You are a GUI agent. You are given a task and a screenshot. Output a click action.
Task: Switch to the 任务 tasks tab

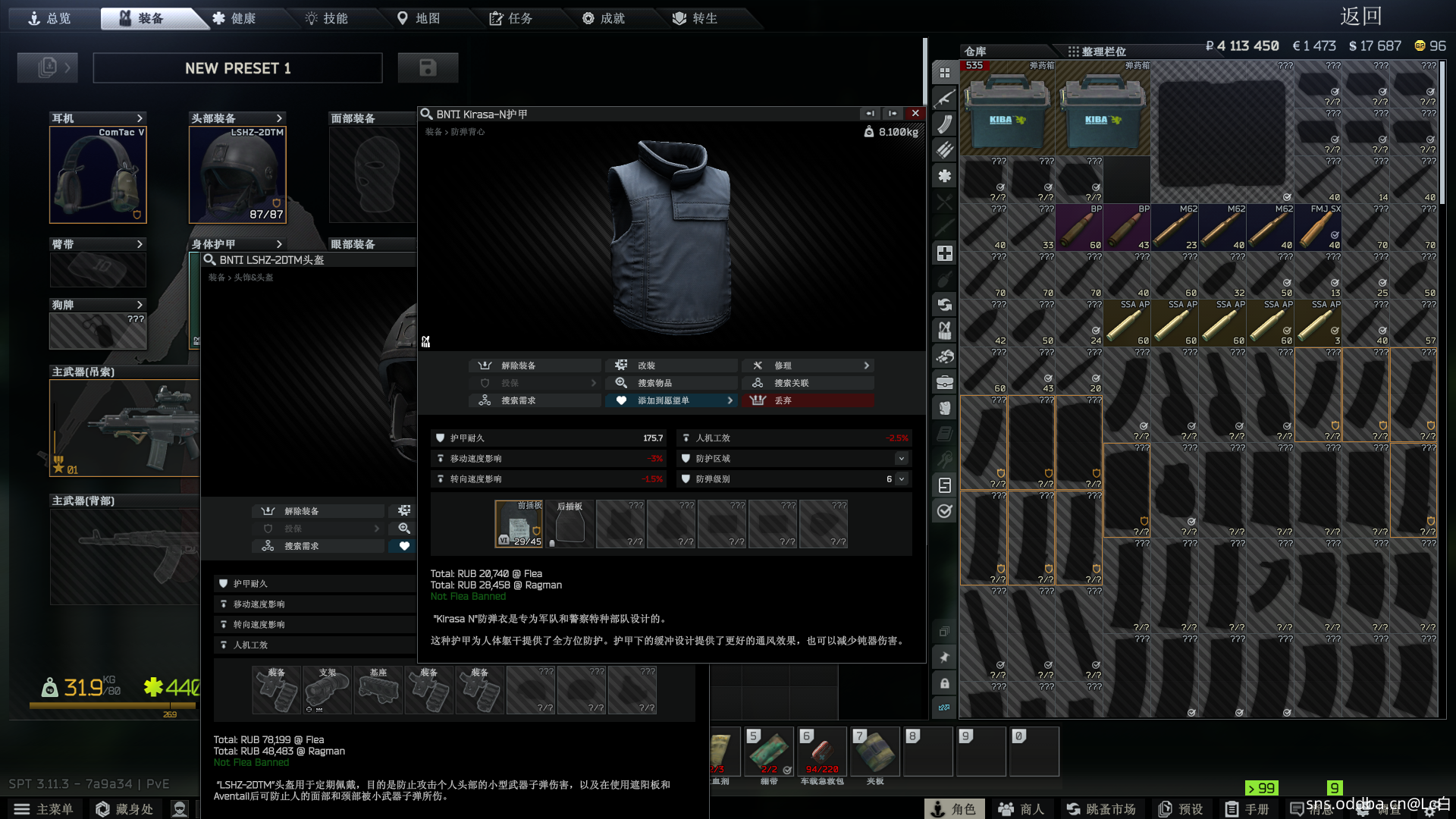point(512,18)
